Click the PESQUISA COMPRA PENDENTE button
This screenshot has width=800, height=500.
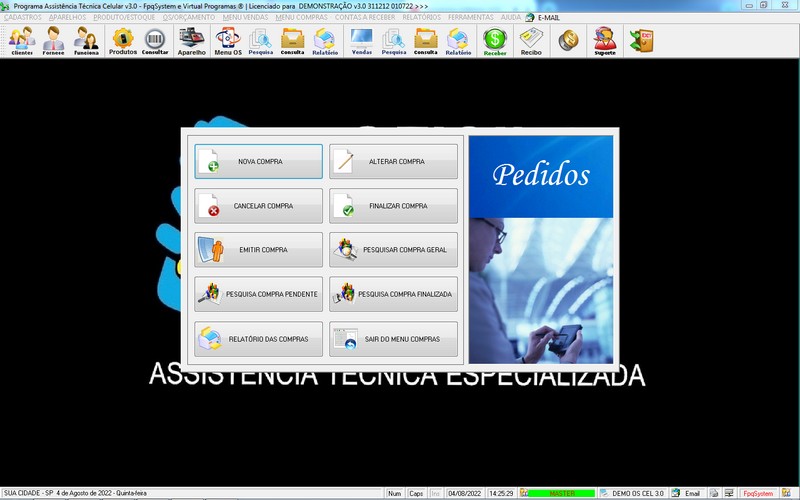click(x=258, y=294)
